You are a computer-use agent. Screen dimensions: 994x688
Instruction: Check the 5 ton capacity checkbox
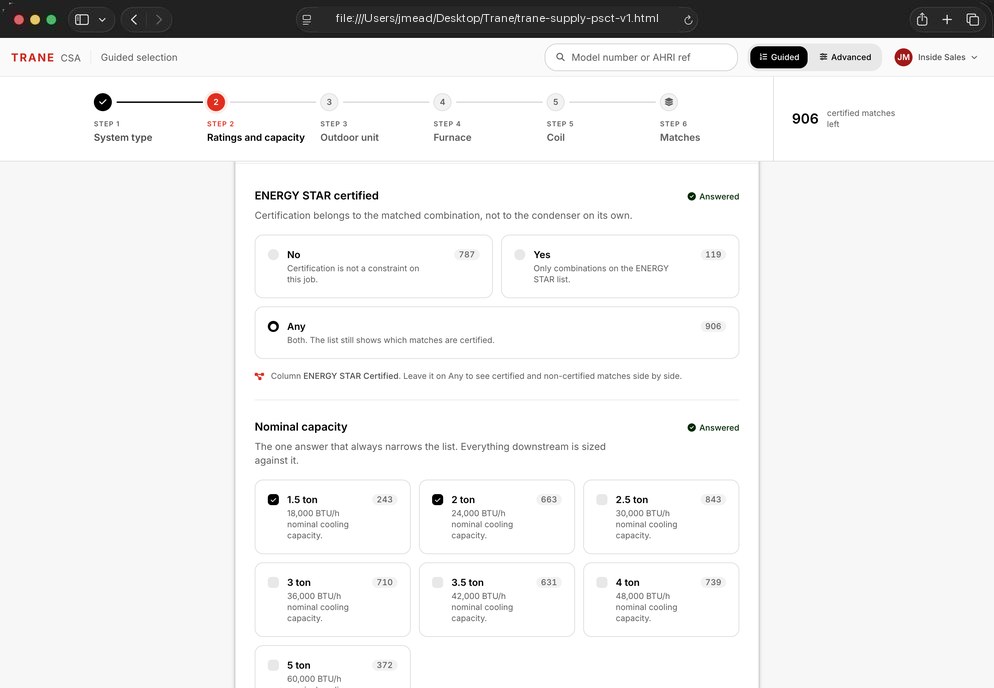point(273,665)
